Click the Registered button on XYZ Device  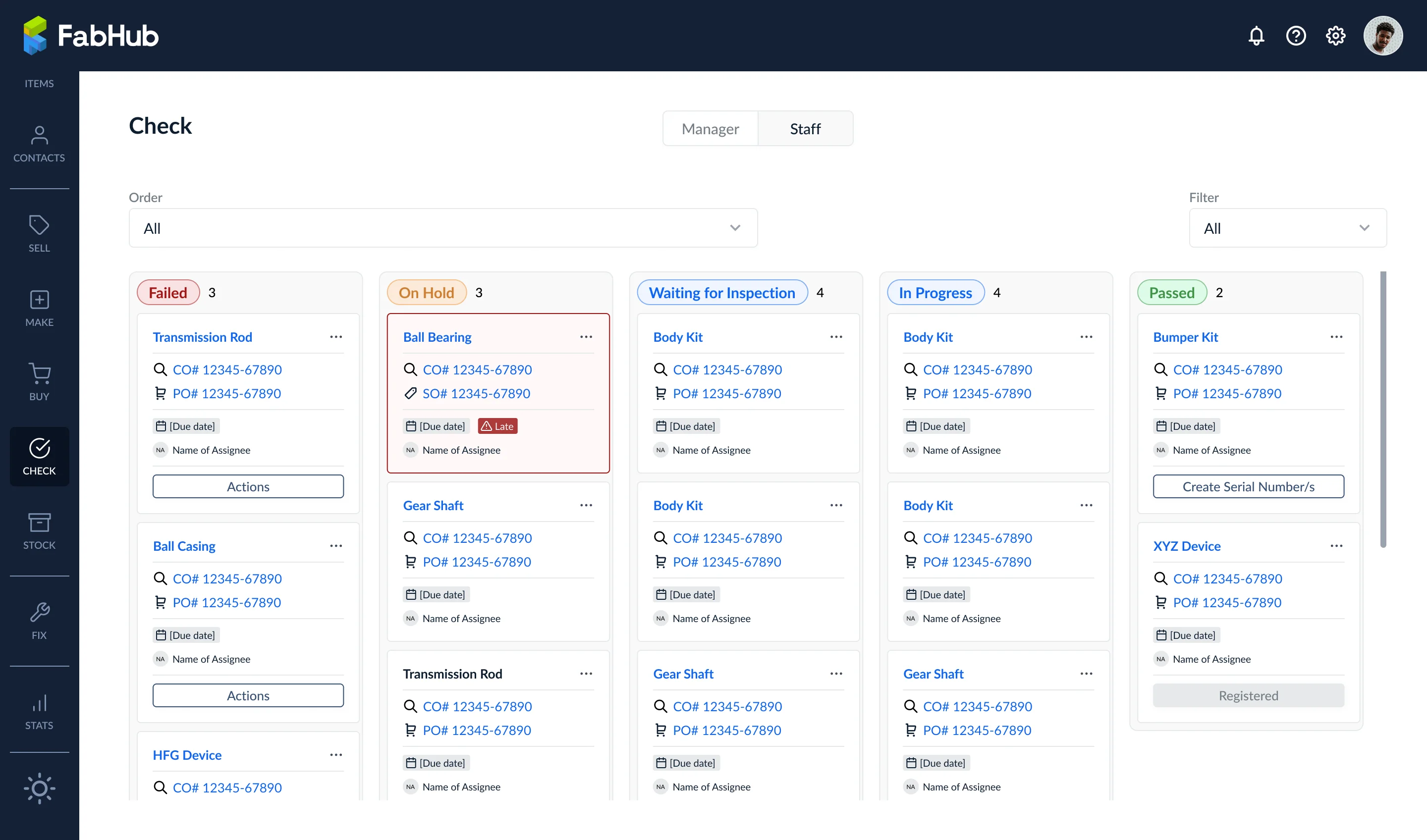point(1248,695)
